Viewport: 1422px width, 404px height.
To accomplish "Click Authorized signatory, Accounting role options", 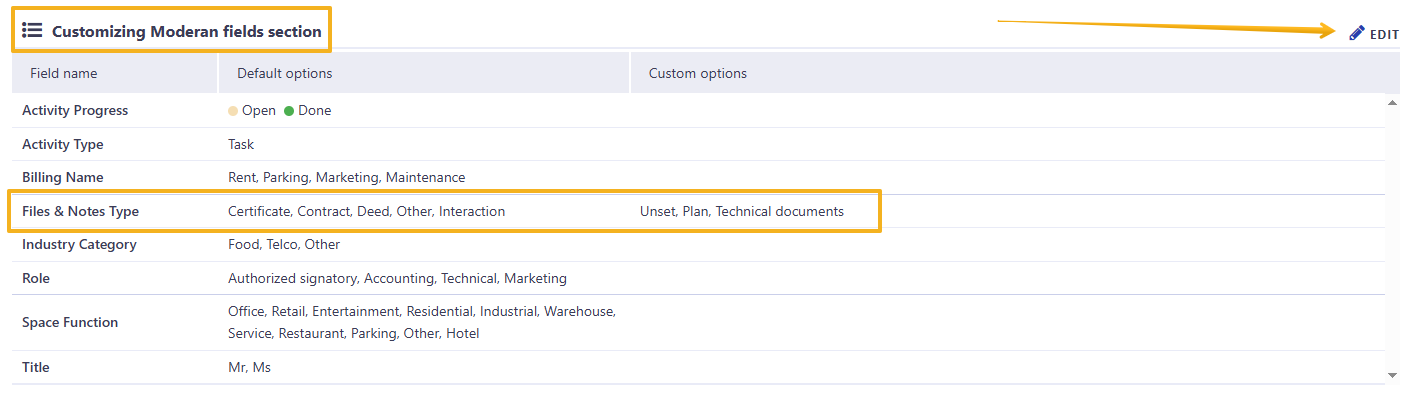I will [x=397, y=278].
